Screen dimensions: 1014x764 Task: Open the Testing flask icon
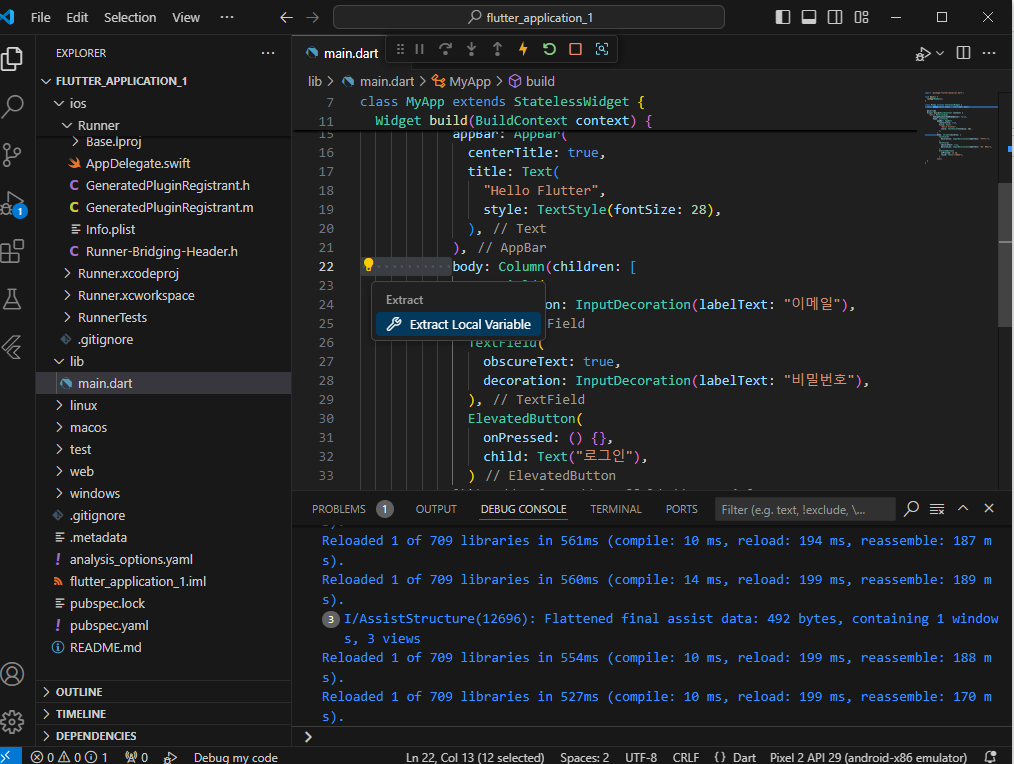coord(12,299)
